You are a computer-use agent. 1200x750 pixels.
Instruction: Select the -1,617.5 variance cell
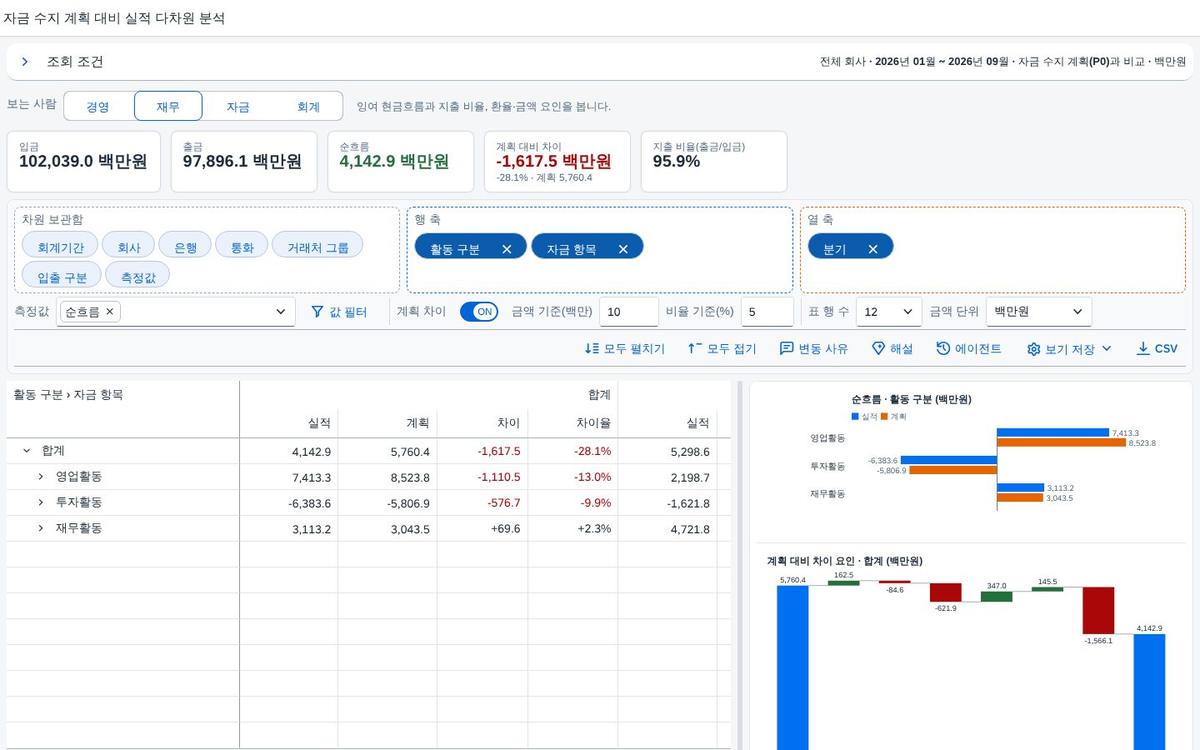[482, 451]
